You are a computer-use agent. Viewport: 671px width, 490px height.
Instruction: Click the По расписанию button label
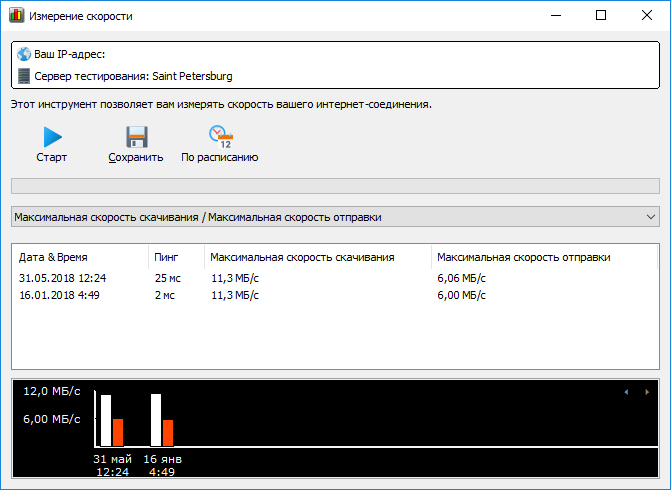(220, 157)
